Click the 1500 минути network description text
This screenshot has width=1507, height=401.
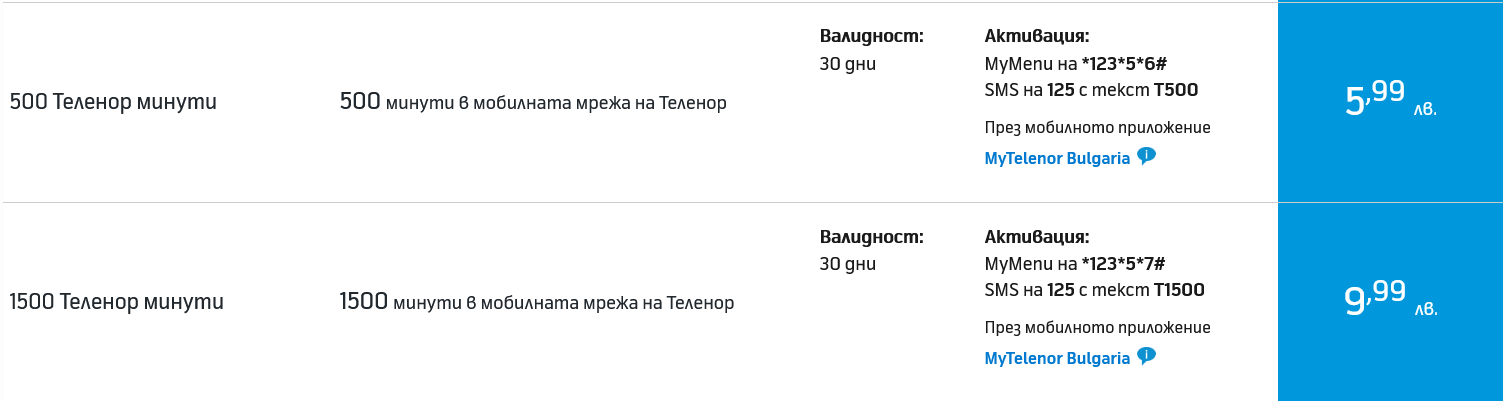[537, 302]
